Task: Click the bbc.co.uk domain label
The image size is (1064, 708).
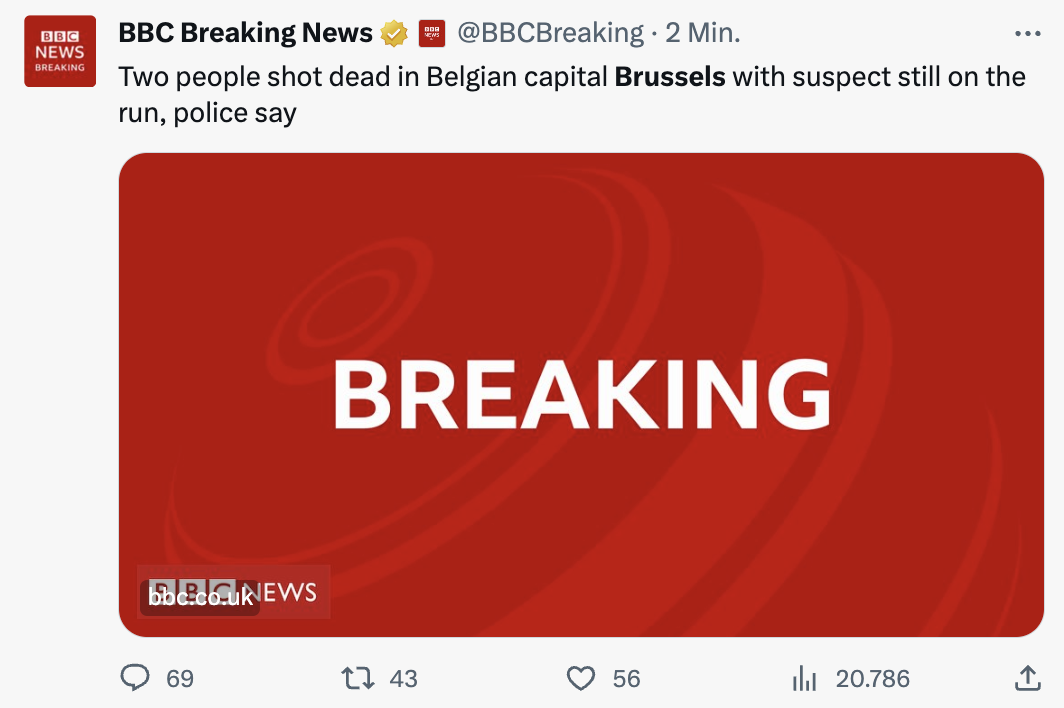Action: point(200,597)
